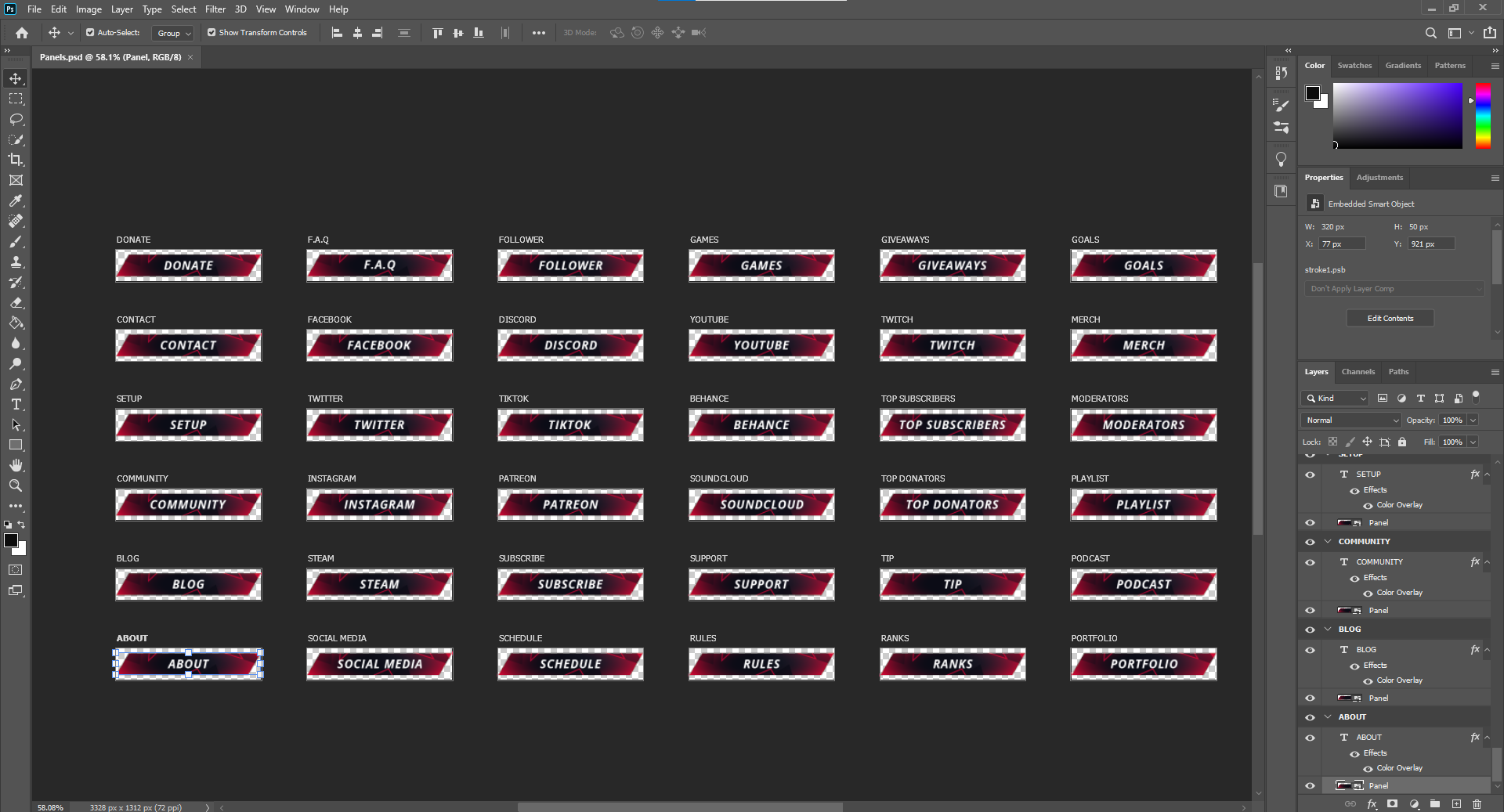
Task: Hide the ABOUT text layer
Action: click(x=1310, y=738)
